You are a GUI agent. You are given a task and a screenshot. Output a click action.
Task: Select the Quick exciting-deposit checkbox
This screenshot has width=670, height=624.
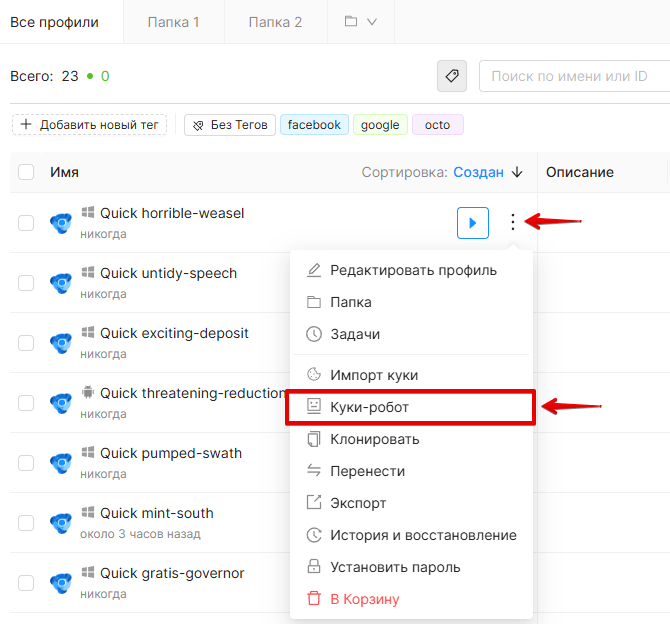26,342
